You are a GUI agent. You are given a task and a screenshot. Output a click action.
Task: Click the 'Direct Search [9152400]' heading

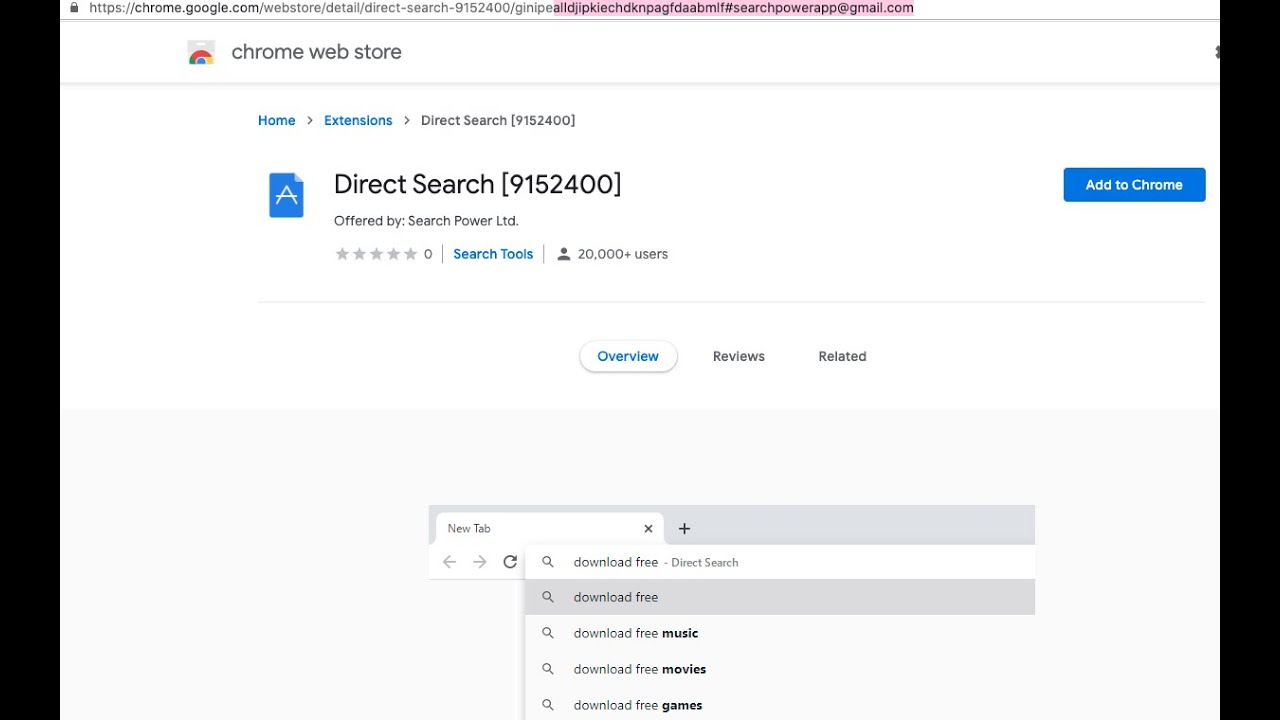click(x=477, y=184)
